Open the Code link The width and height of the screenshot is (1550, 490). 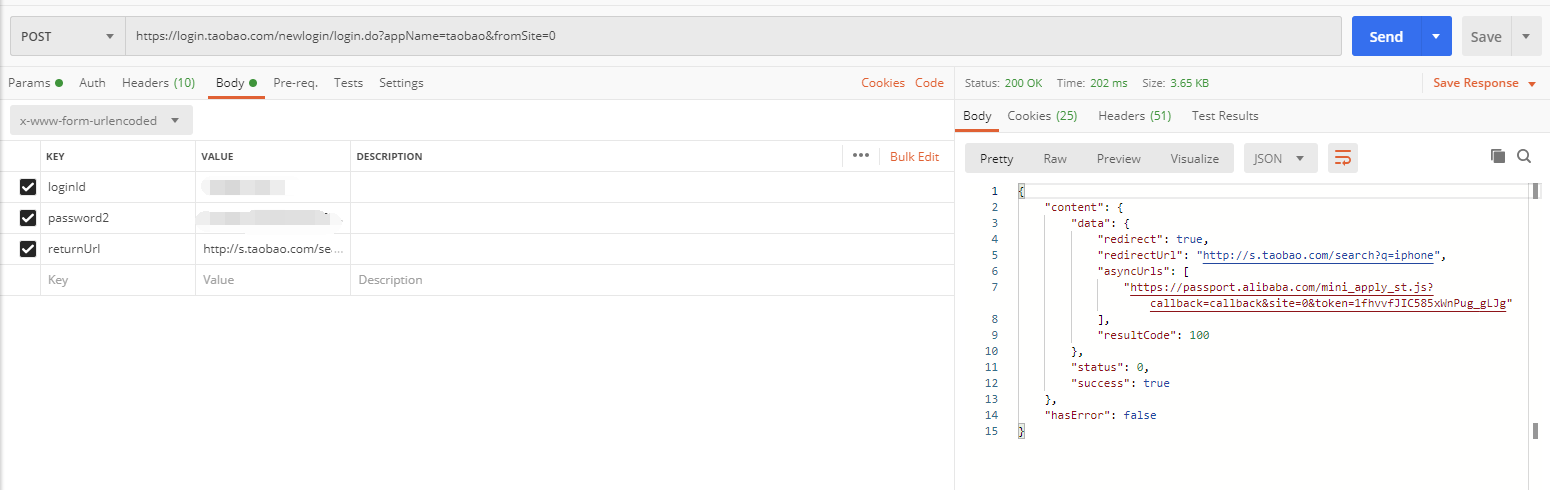click(x=929, y=83)
